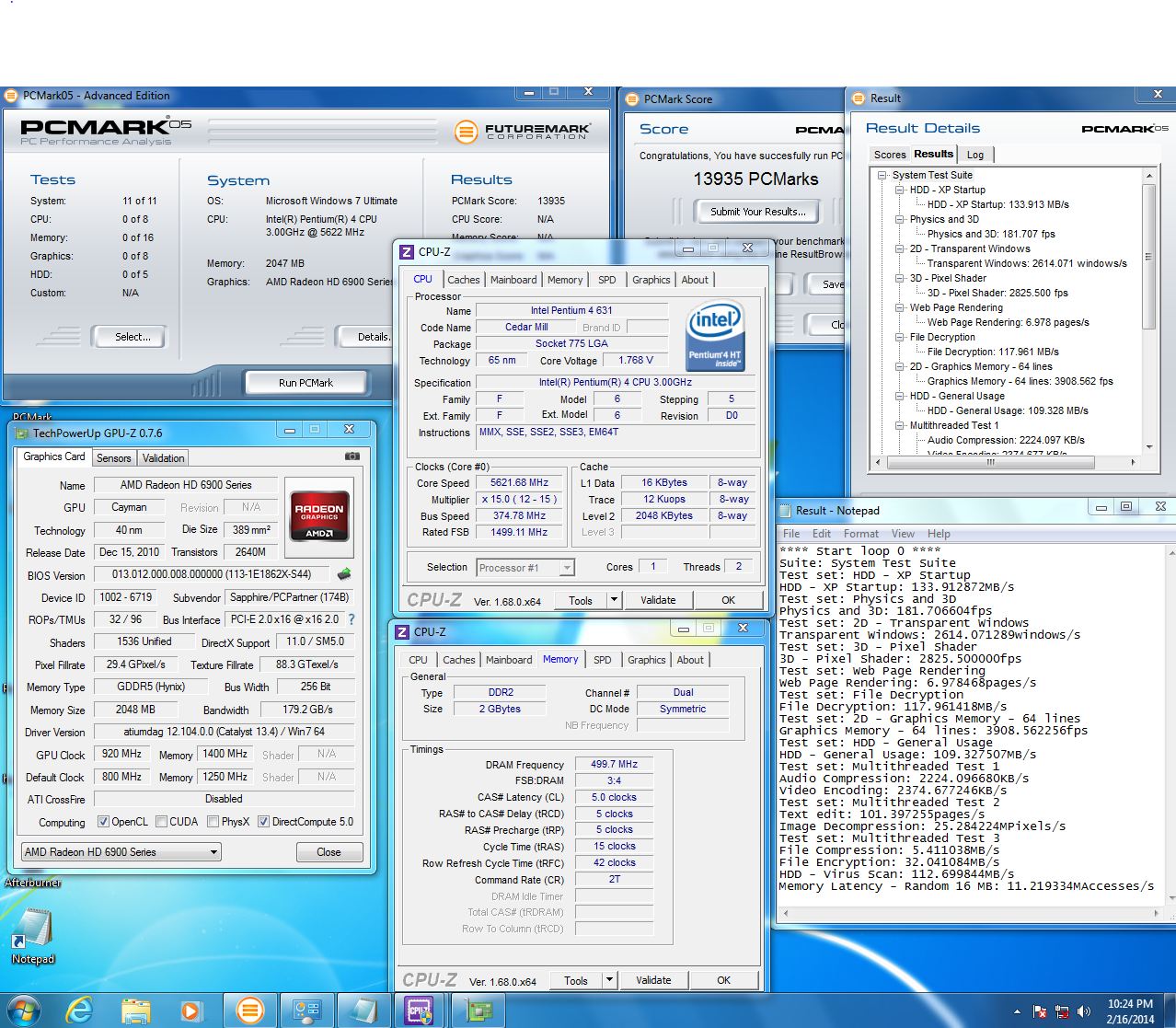
Task: Click the Result - Notepad title bar icon
Action: (786, 510)
